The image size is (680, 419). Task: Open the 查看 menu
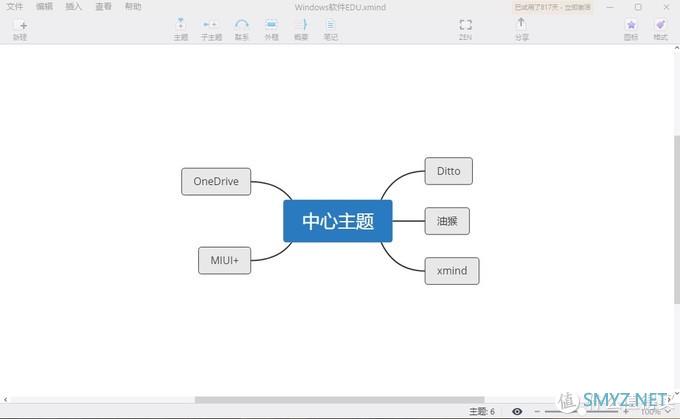click(x=103, y=7)
